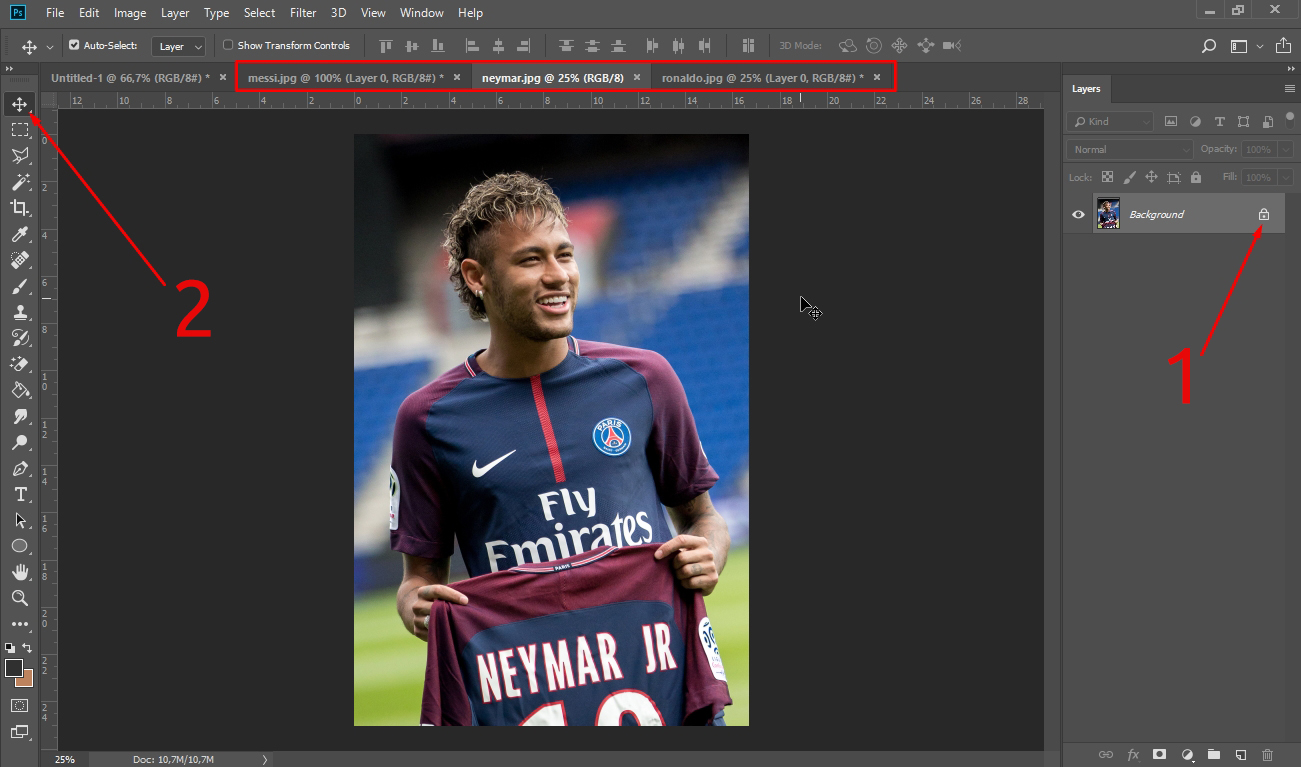Add a layer mask
Screen dimensions: 1301x767
pos(1159,754)
